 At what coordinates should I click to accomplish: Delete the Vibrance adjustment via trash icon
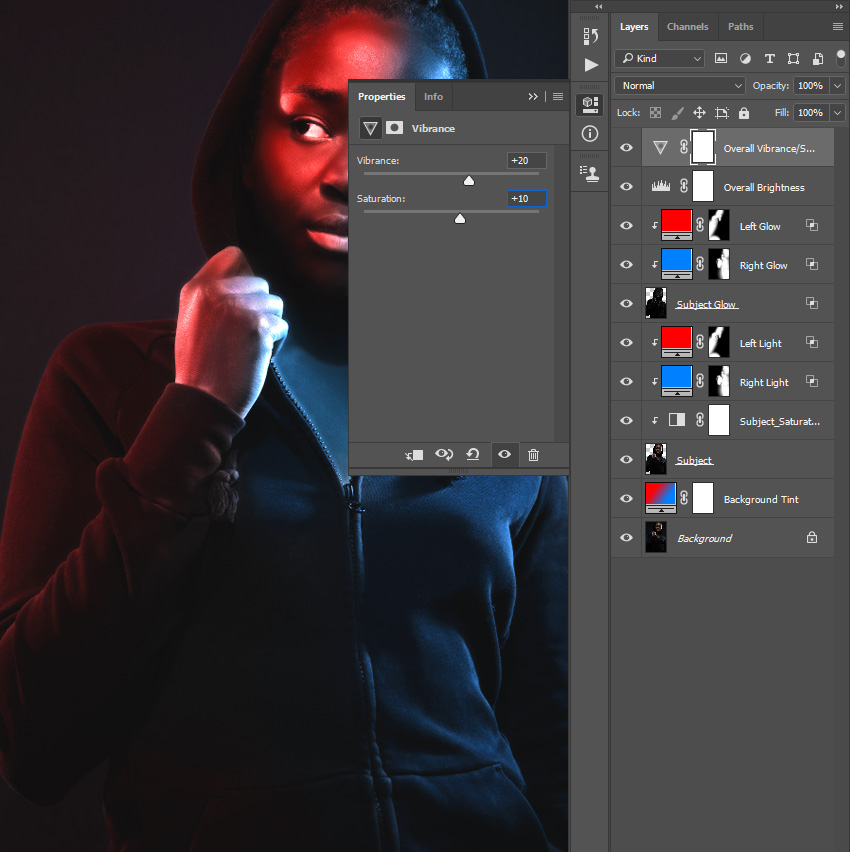(534, 455)
